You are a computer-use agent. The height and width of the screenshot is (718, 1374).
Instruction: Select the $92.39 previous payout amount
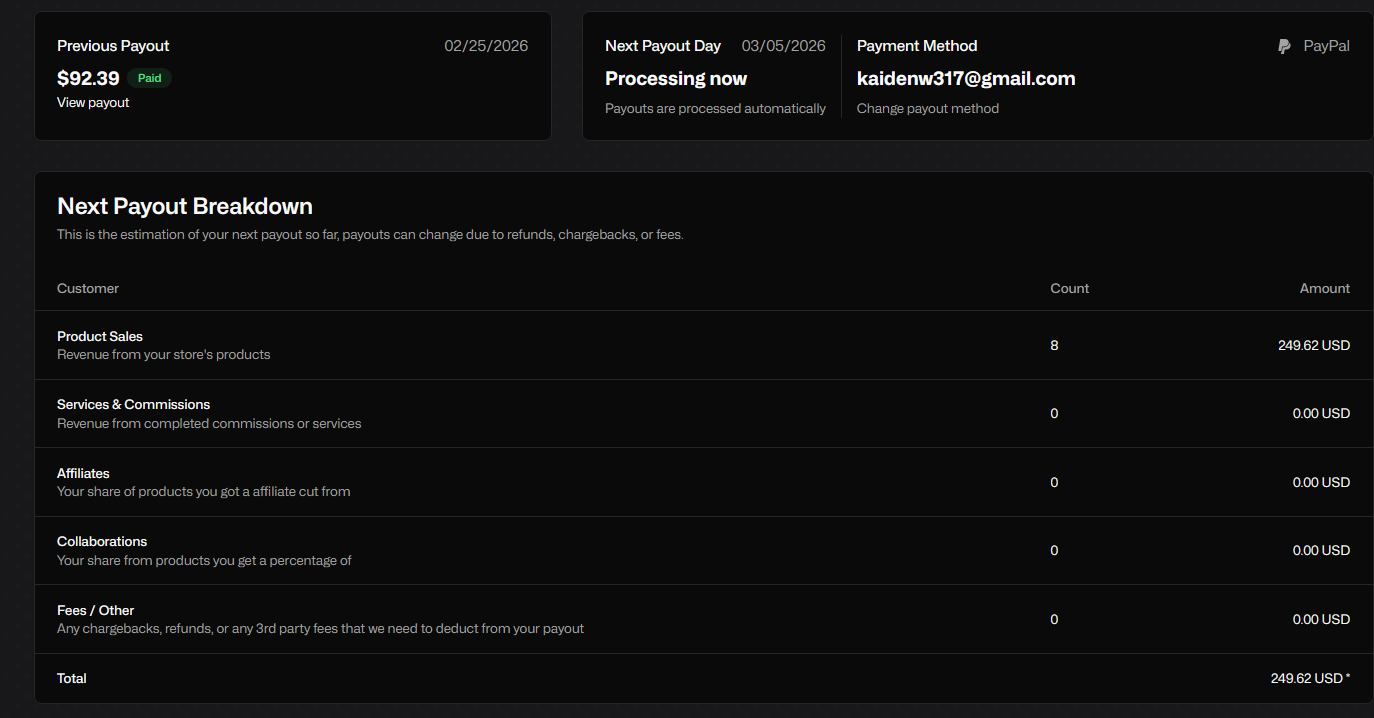click(88, 78)
